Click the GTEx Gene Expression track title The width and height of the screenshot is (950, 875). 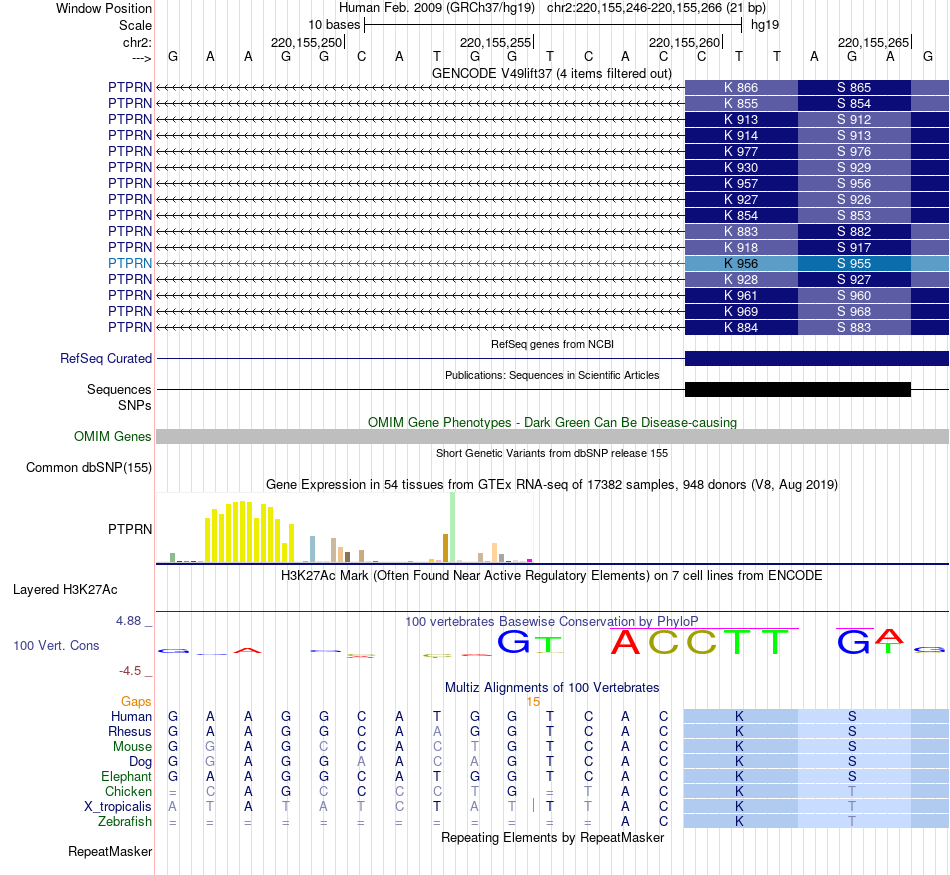(552, 485)
